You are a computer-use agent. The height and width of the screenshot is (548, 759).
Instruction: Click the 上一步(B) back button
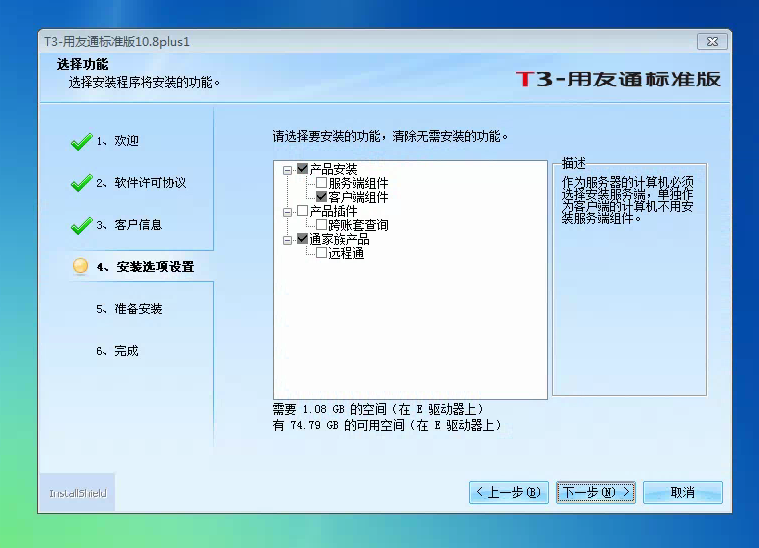pyautogui.click(x=509, y=492)
